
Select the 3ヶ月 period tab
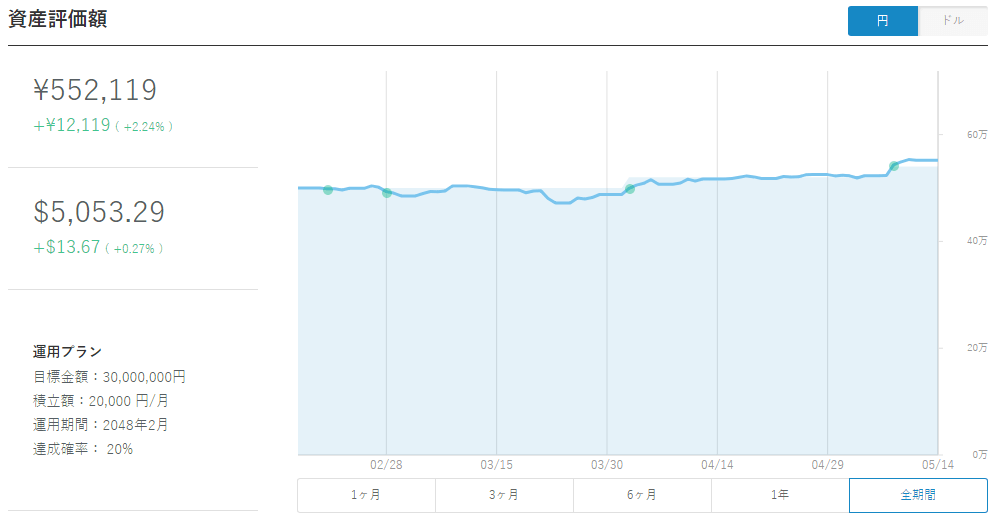coord(504,495)
